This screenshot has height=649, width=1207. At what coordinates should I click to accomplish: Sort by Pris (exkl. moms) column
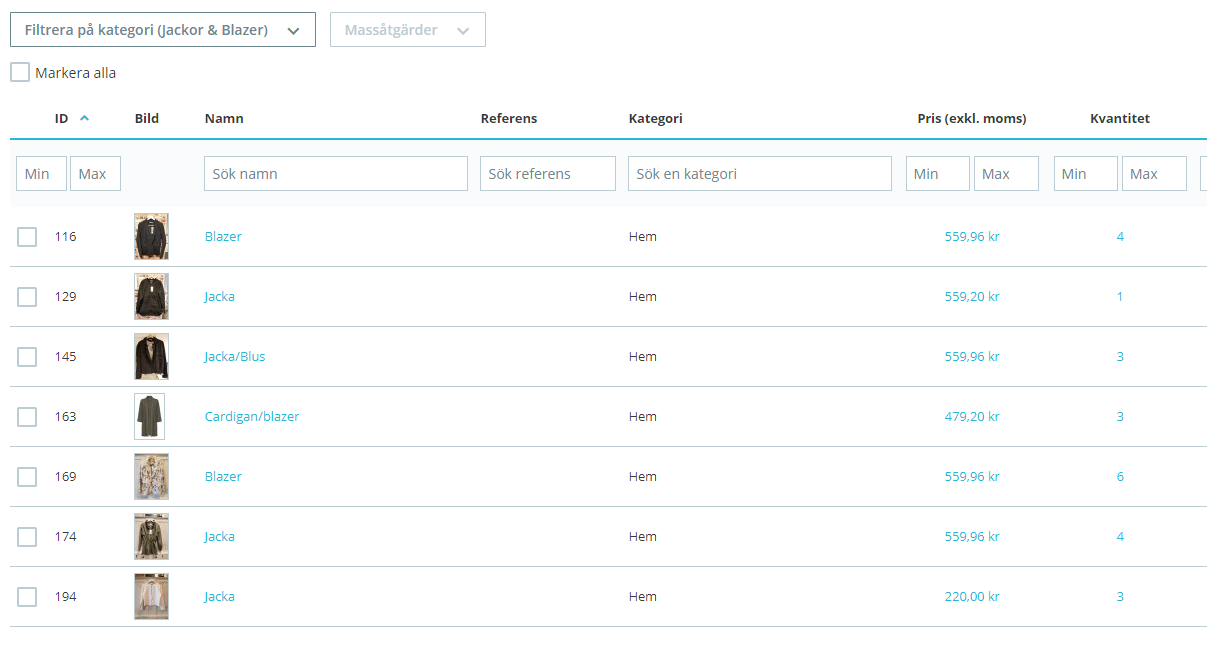click(971, 118)
